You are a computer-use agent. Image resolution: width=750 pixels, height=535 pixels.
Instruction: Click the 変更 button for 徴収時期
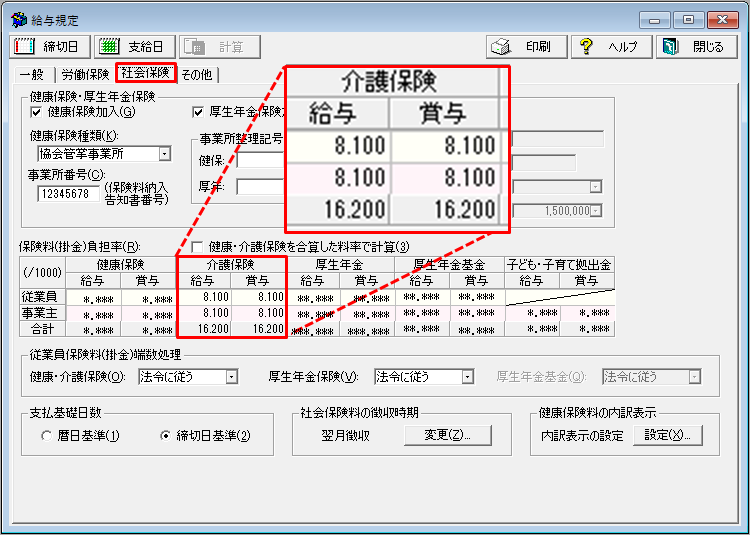click(x=448, y=435)
